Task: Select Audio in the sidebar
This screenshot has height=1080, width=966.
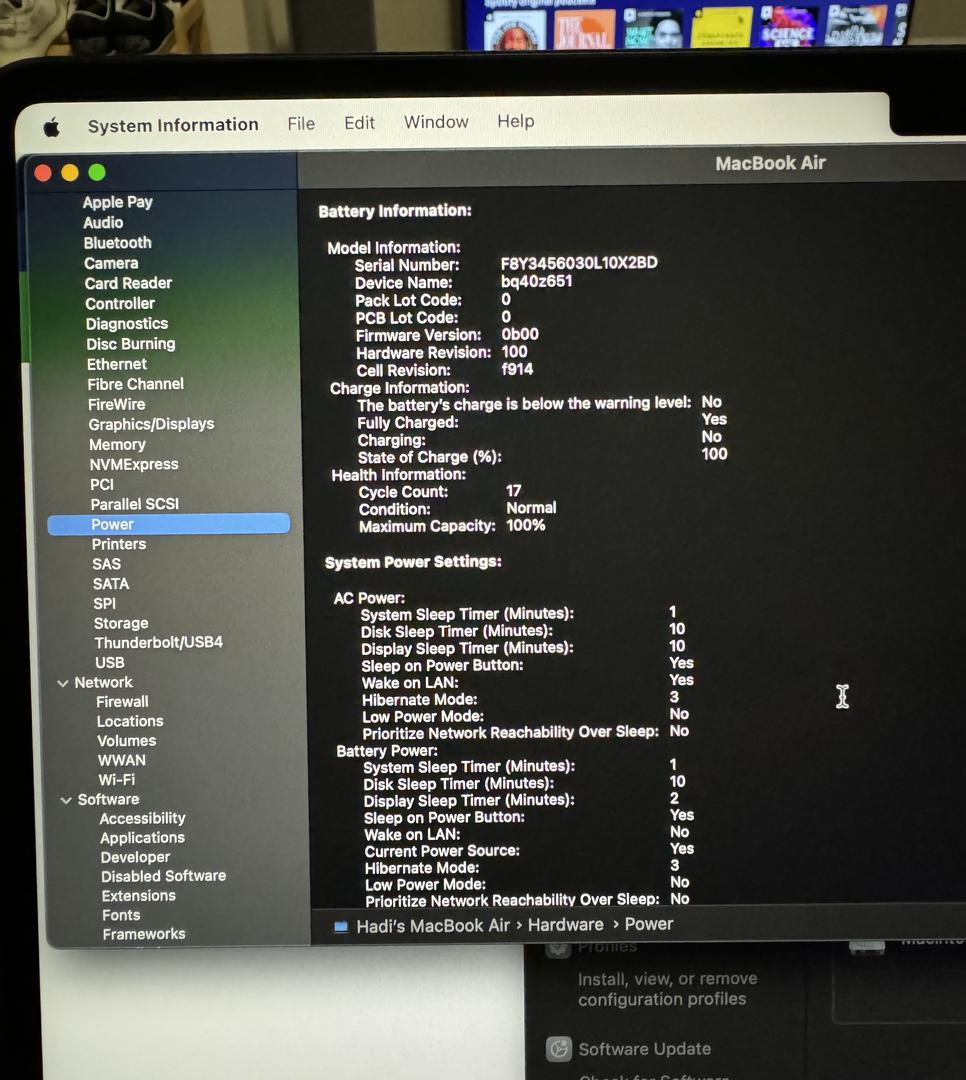Action: click(x=103, y=222)
